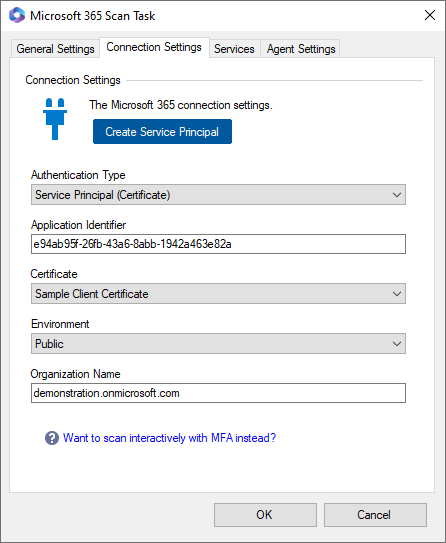Expand the Certificate dropdown list

point(218,294)
